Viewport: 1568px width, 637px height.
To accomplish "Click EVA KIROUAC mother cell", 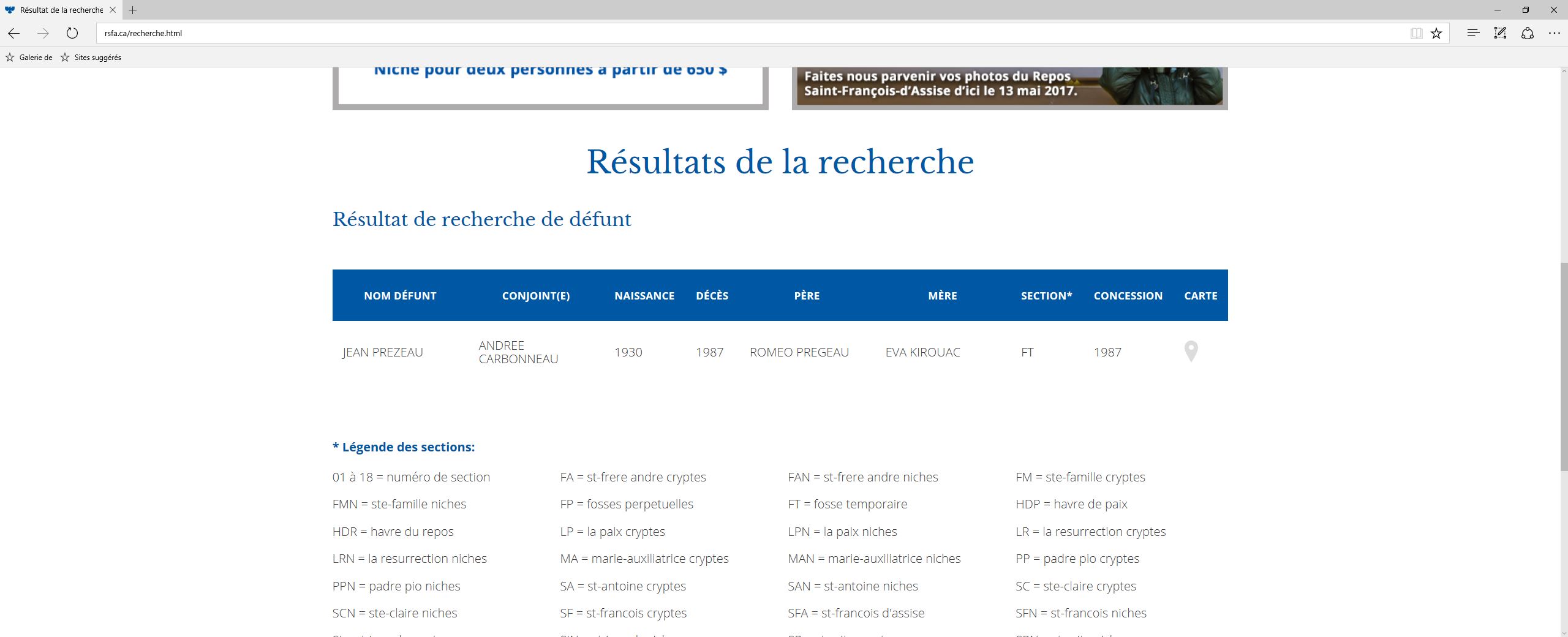I will coord(923,352).
